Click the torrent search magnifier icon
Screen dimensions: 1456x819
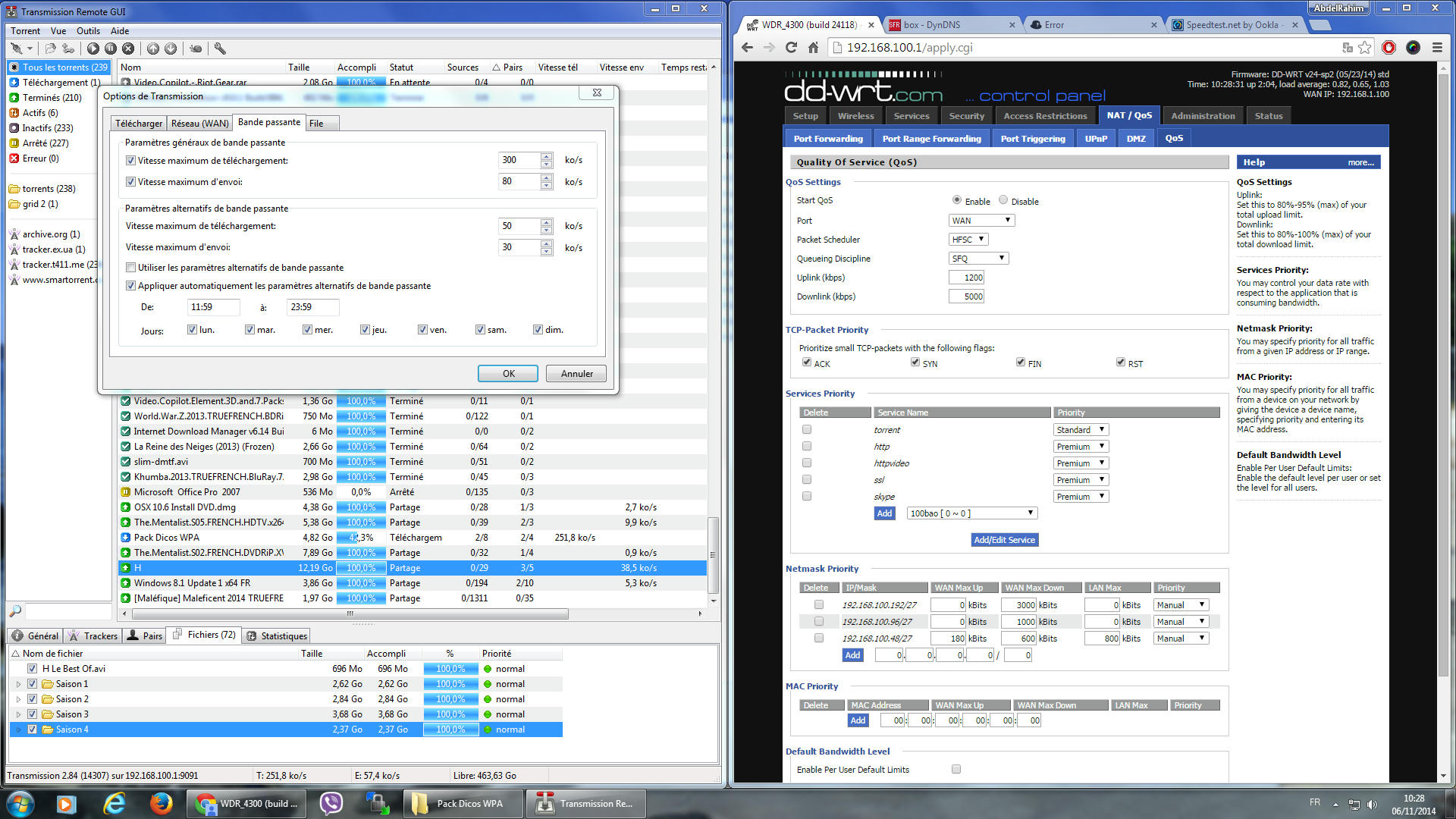[14, 610]
